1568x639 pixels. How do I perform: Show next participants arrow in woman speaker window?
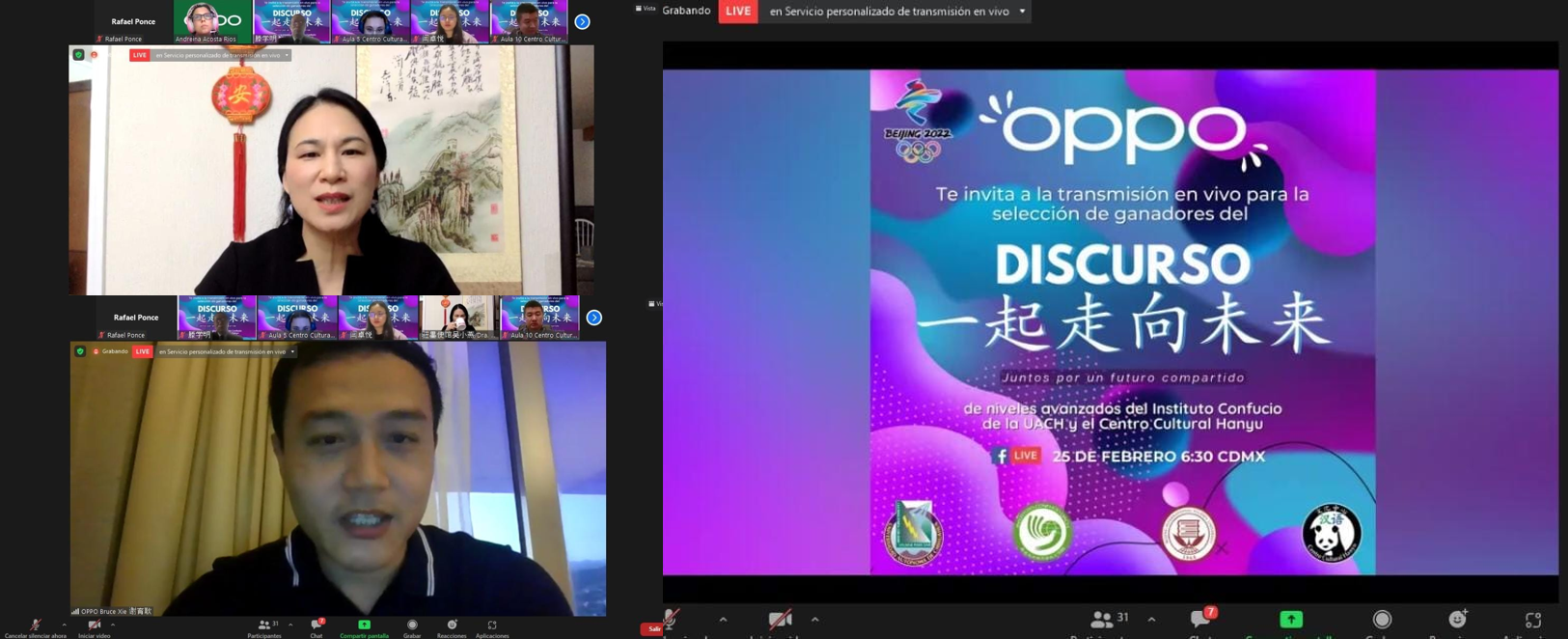582,21
